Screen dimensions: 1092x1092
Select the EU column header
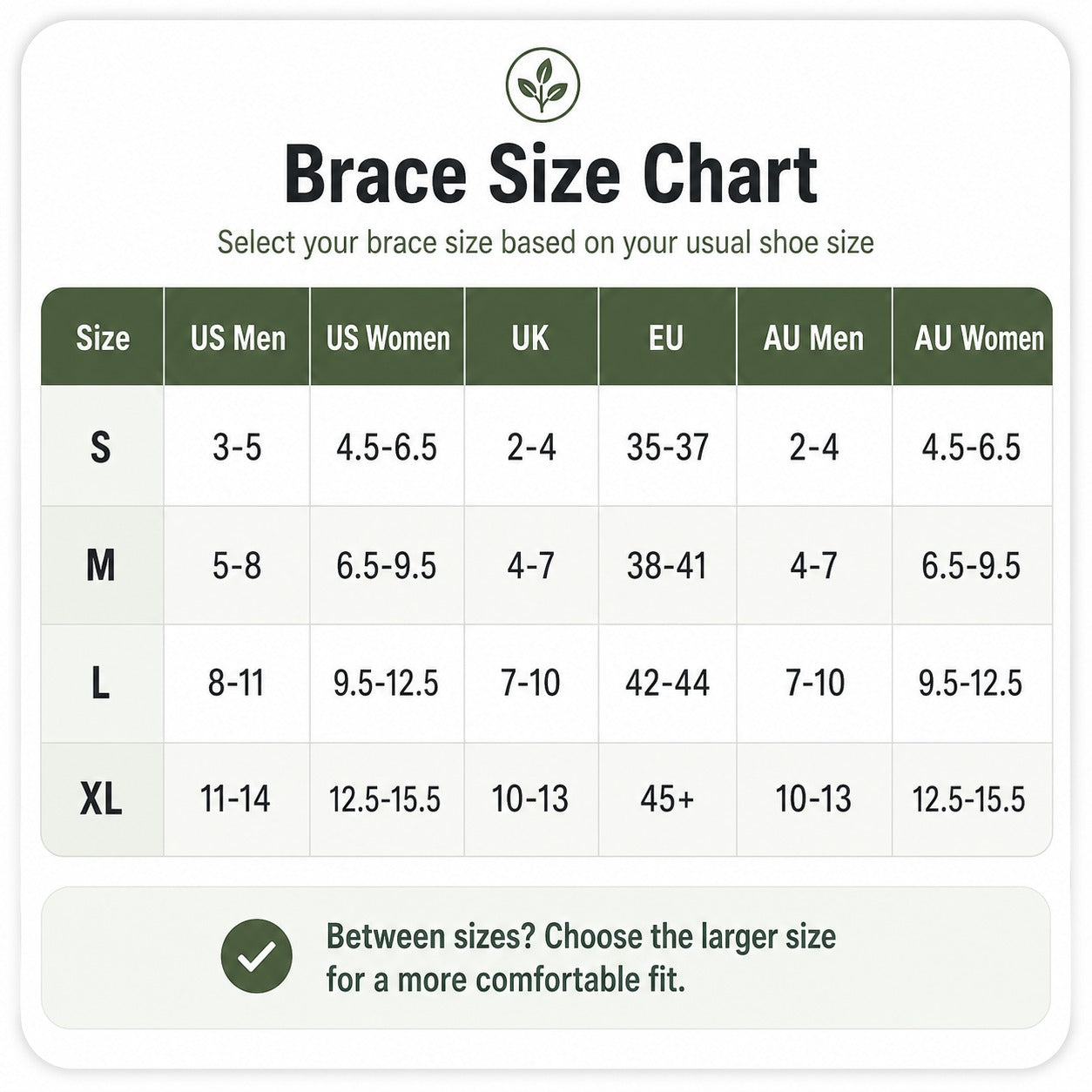click(666, 338)
